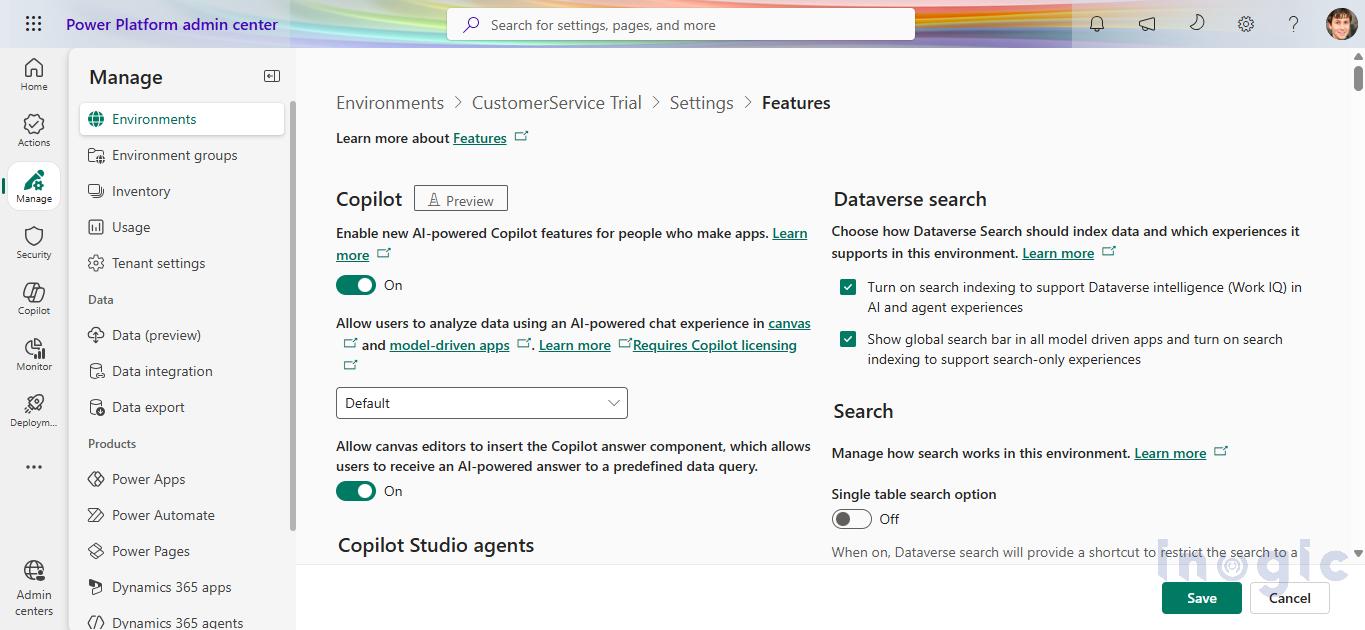
Task: Open Data integration
Action: pyautogui.click(x=182, y=371)
